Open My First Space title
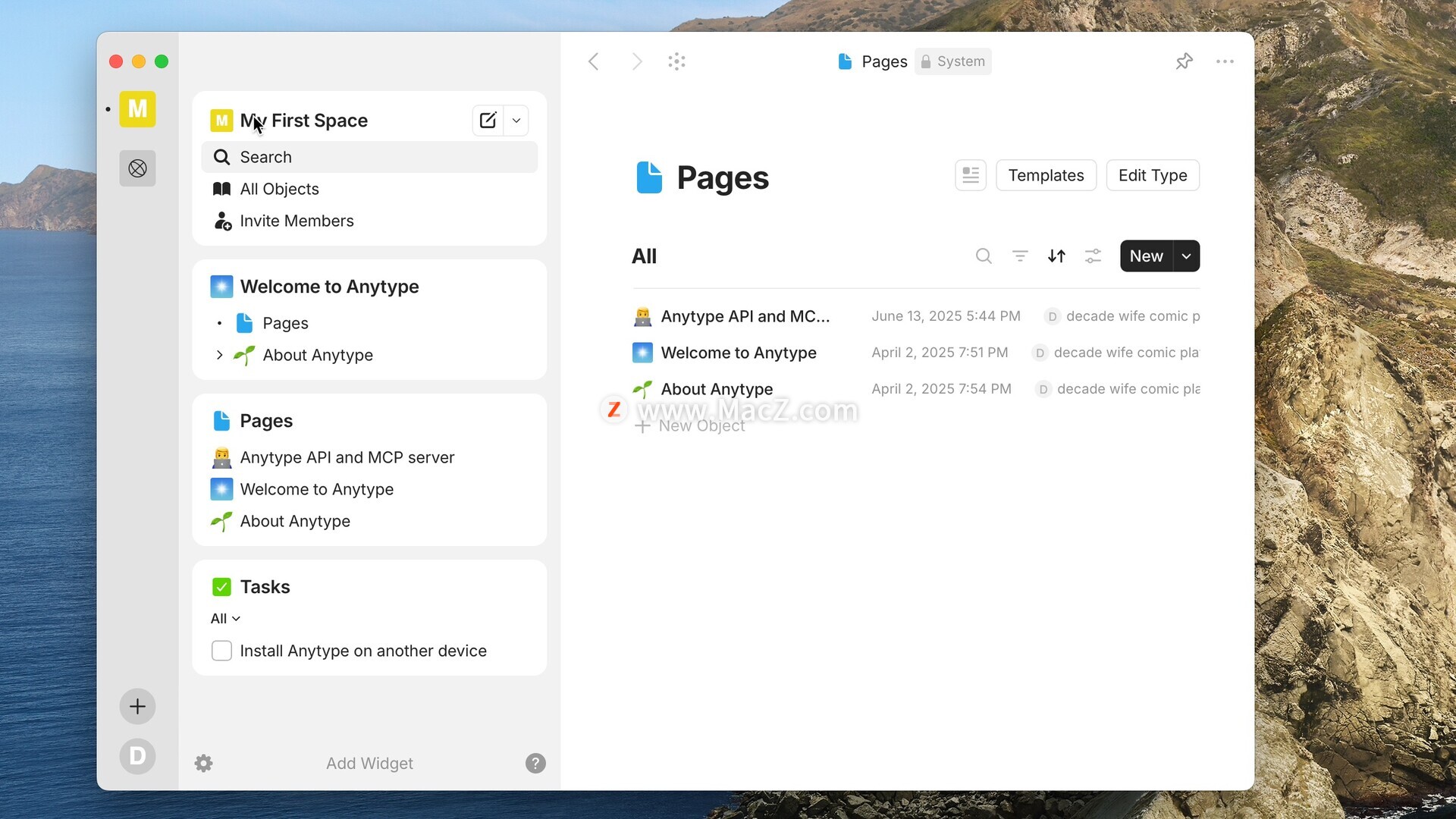Screen dimensions: 1456x819 coord(304,121)
